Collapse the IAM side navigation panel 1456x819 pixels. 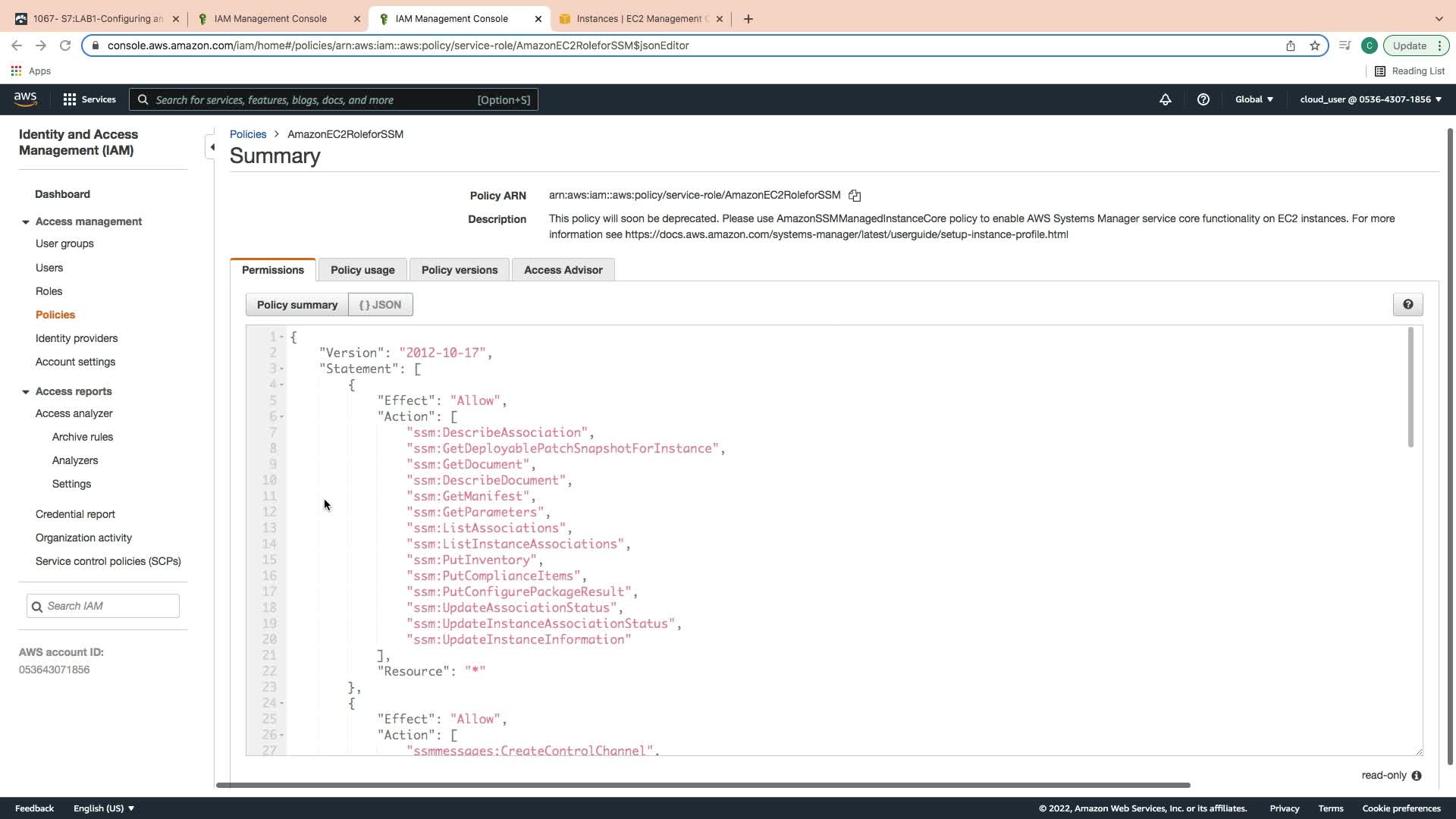(212, 147)
